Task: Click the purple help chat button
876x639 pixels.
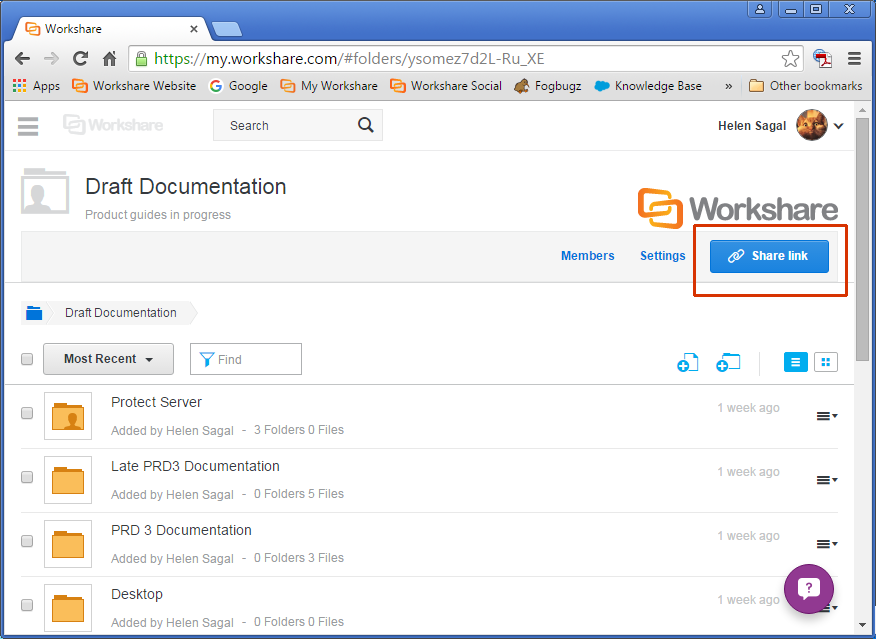Action: [808, 589]
